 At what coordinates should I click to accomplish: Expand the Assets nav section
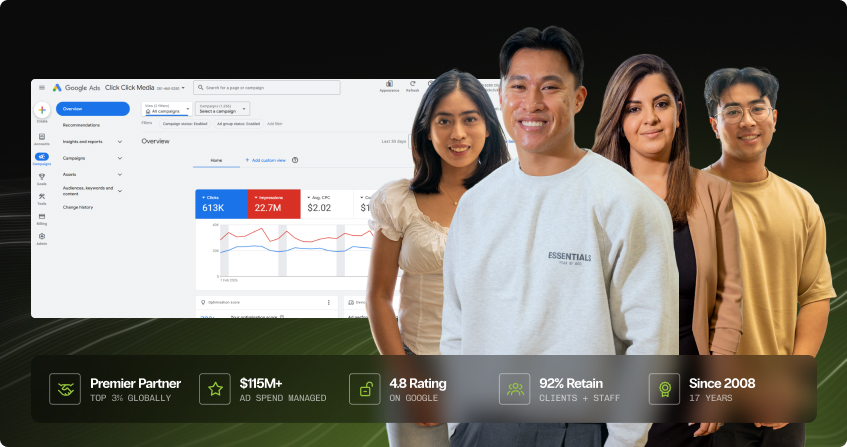[119, 174]
